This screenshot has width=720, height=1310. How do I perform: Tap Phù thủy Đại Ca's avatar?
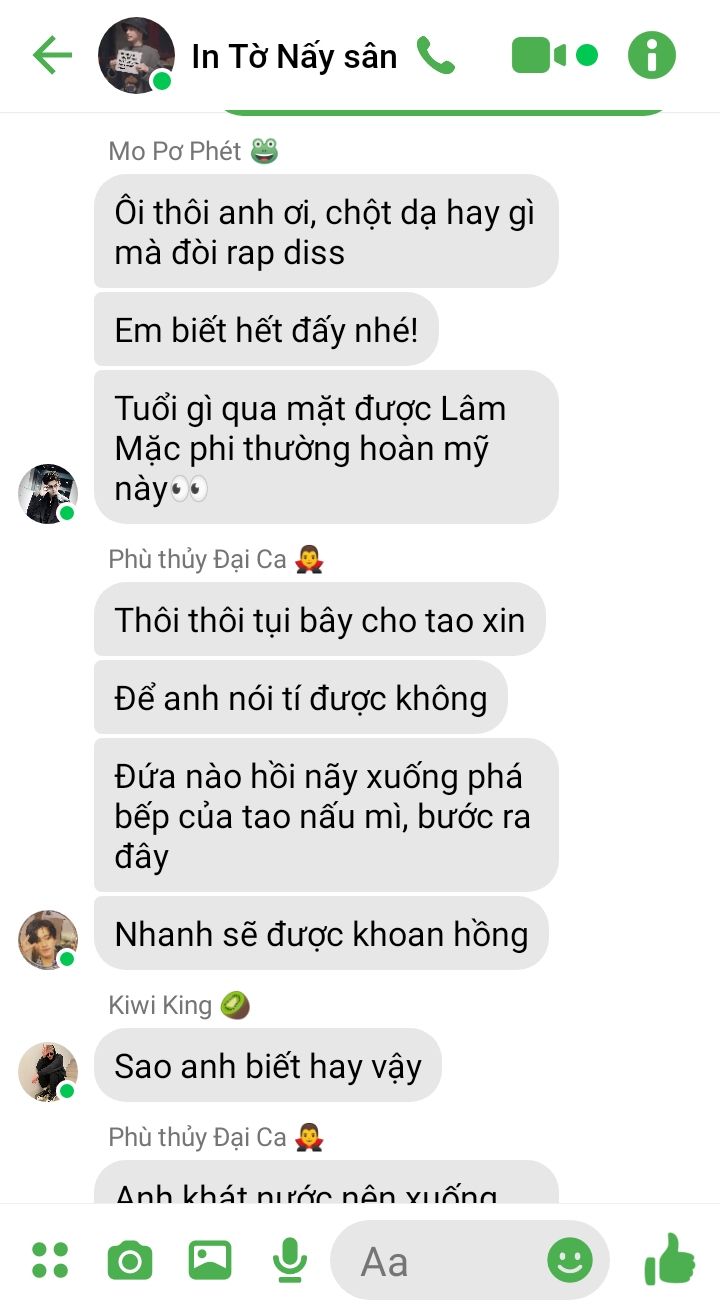coord(48,940)
